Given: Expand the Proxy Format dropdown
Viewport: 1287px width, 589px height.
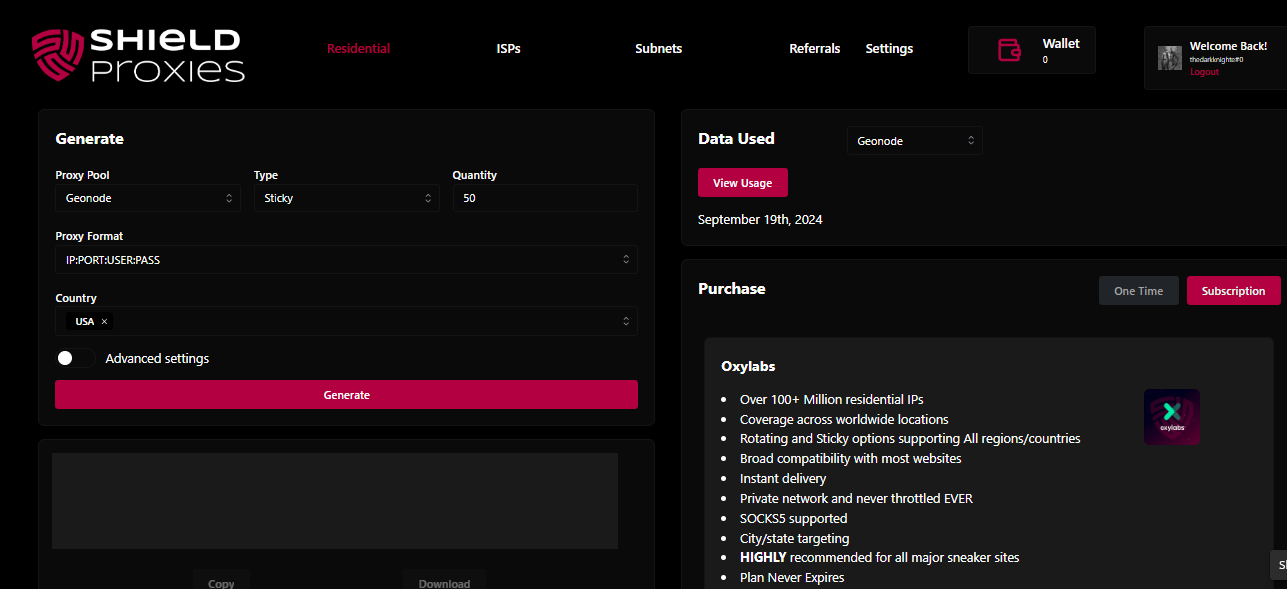Looking at the screenshot, I should pos(346,259).
